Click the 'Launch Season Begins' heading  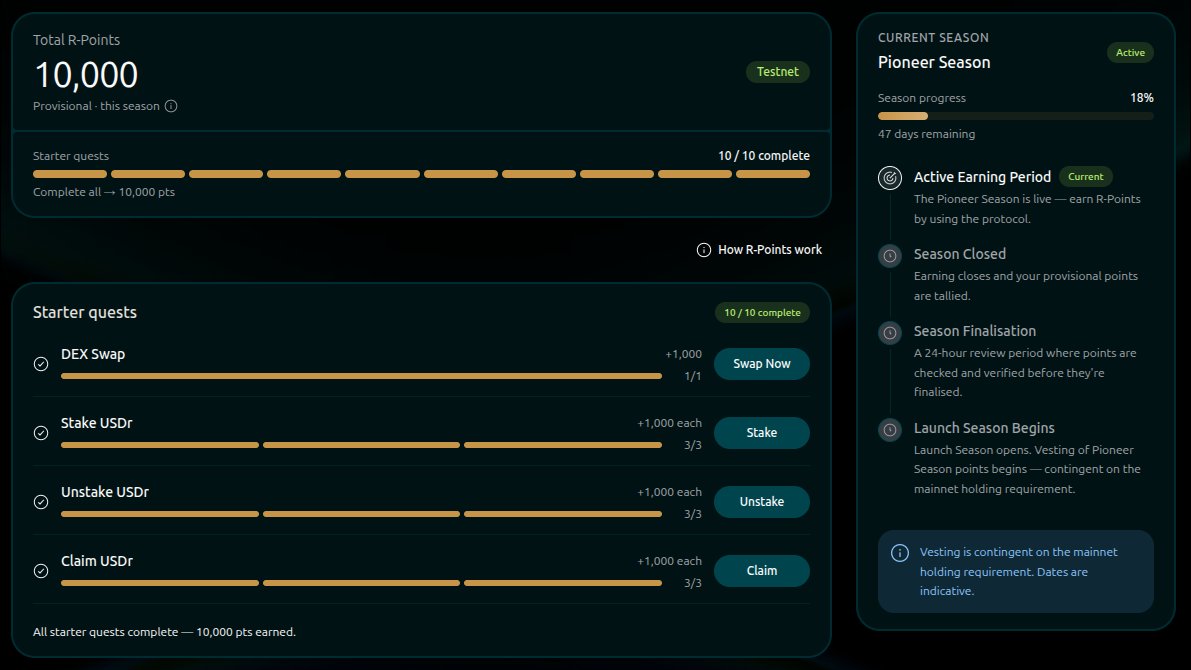tap(984, 428)
